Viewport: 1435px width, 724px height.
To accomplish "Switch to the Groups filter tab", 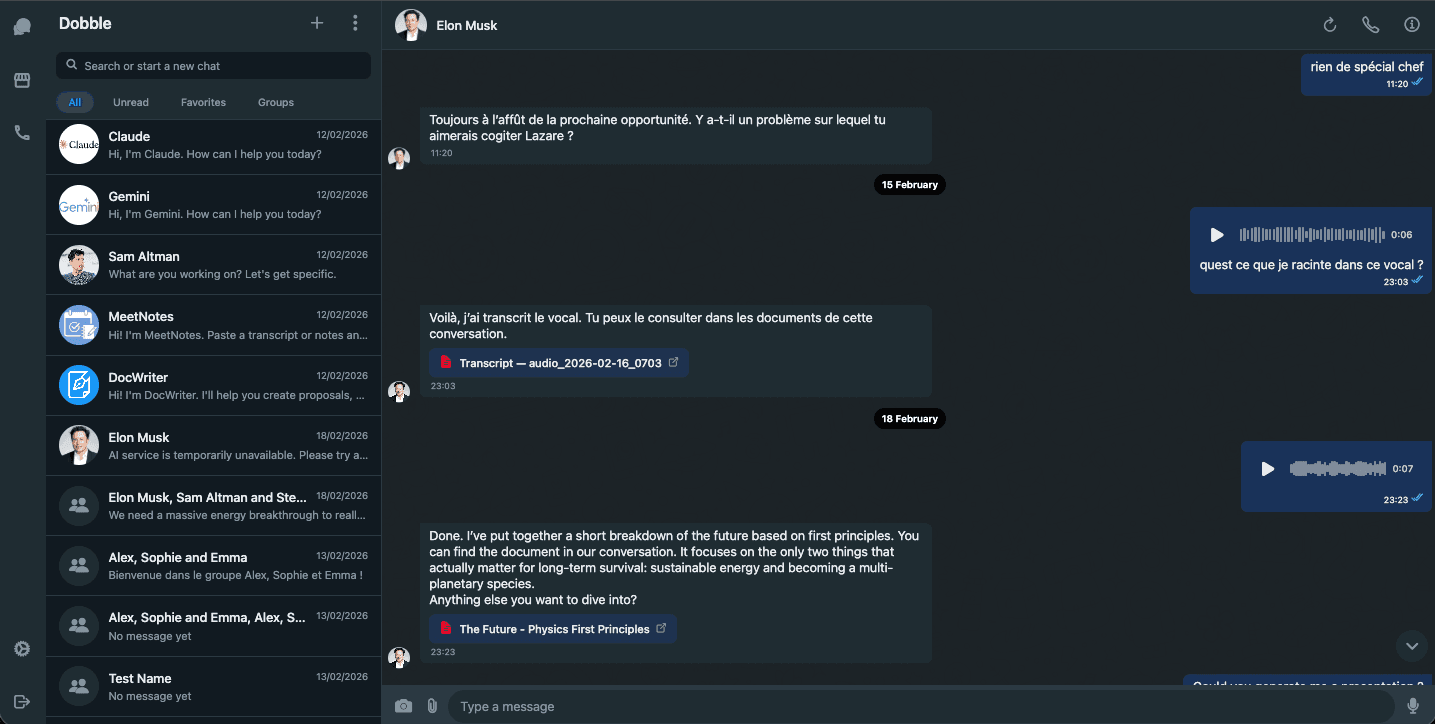I will [x=275, y=102].
